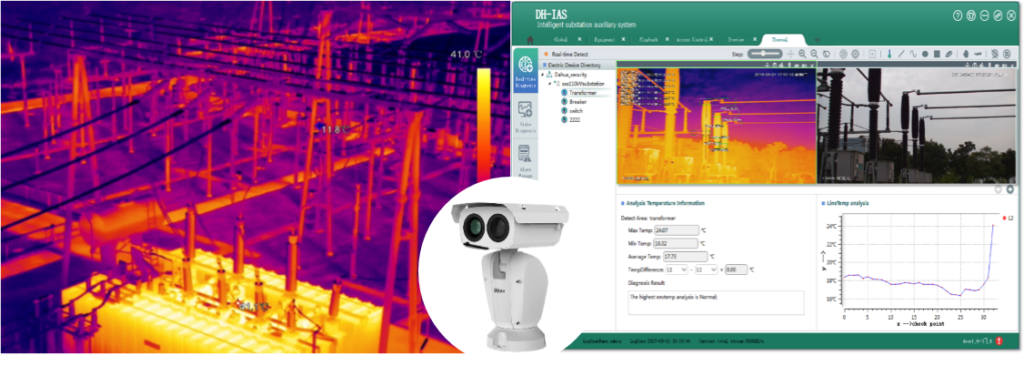
Task: Select the filled rectangle area tool
Action: (x=937, y=54)
